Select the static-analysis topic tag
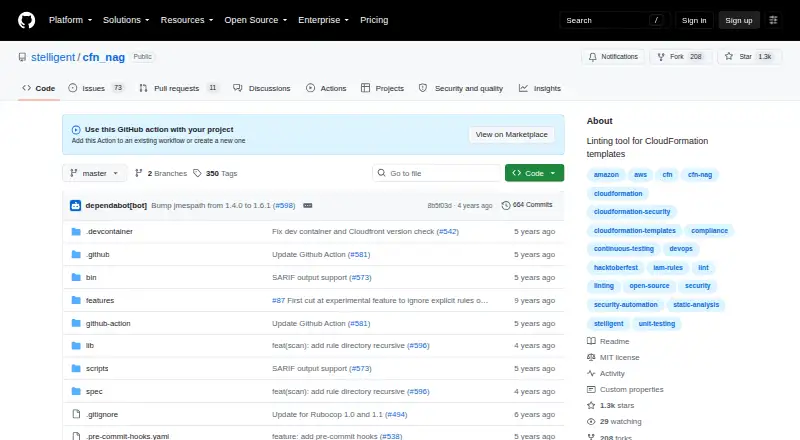The image size is (800, 440). [x=696, y=305]
